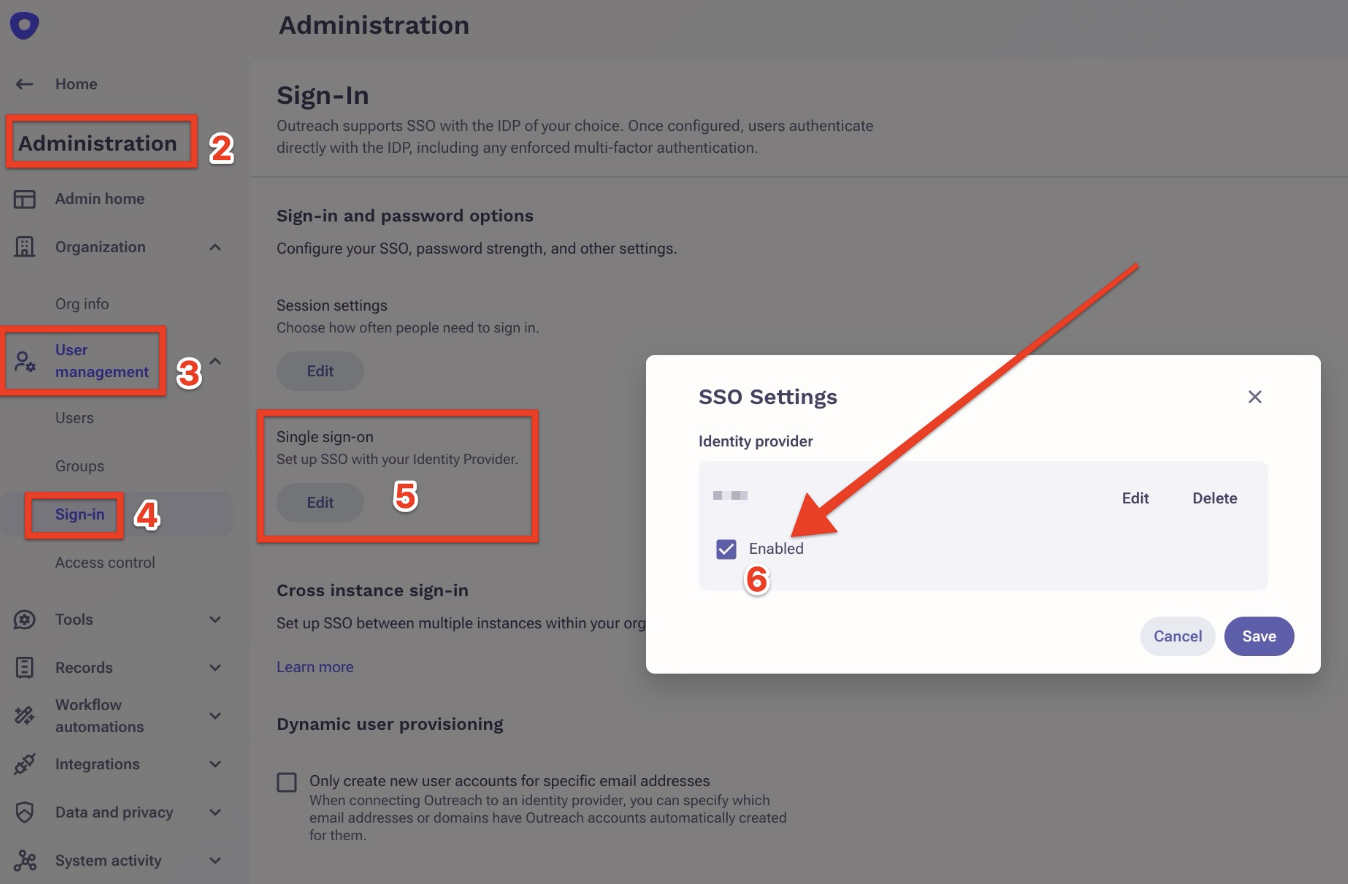Click the Organization building icon
Image resolution: width=1348 pixels, height=884 pixels.
tap(25, 247)
